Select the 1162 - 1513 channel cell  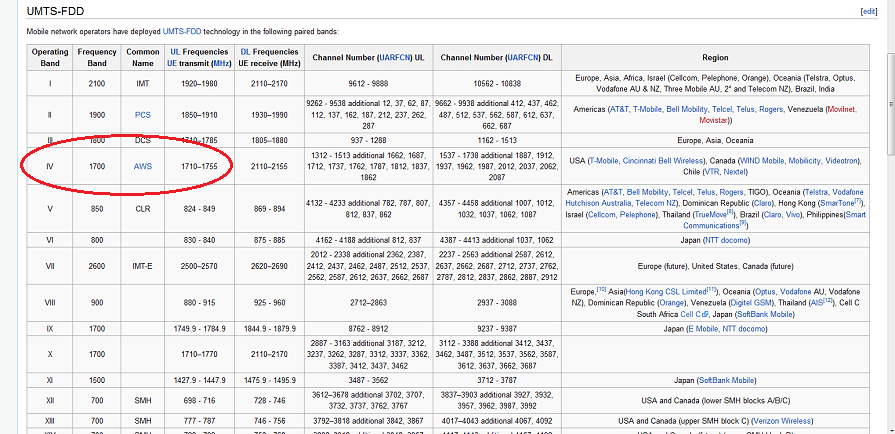tap(497, 140)
